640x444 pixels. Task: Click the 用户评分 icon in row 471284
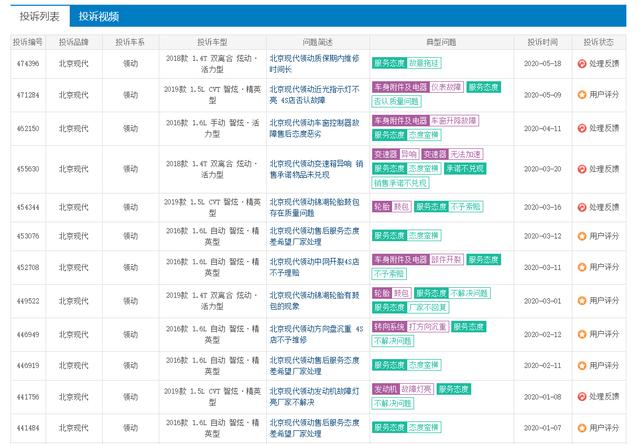click(582, 95)
